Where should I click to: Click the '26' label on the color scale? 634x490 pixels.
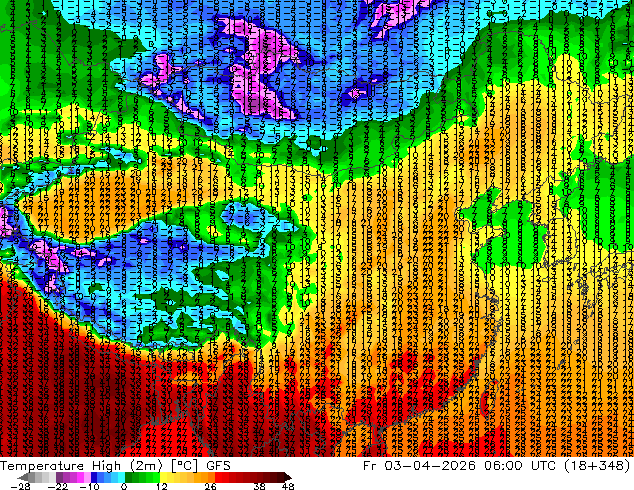point(210,486)
